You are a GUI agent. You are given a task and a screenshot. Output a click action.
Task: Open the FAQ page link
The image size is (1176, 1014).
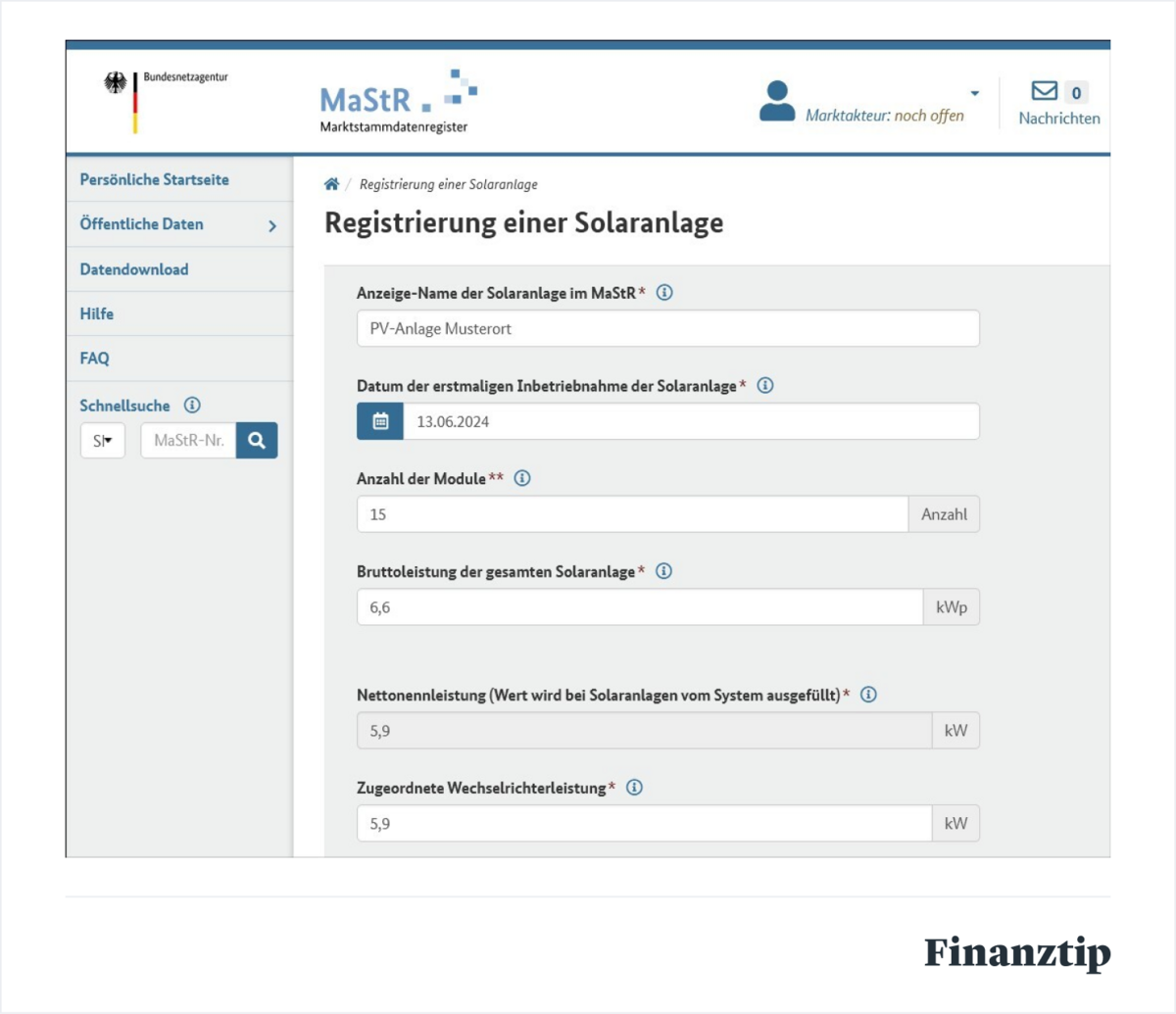coord(95,359)
